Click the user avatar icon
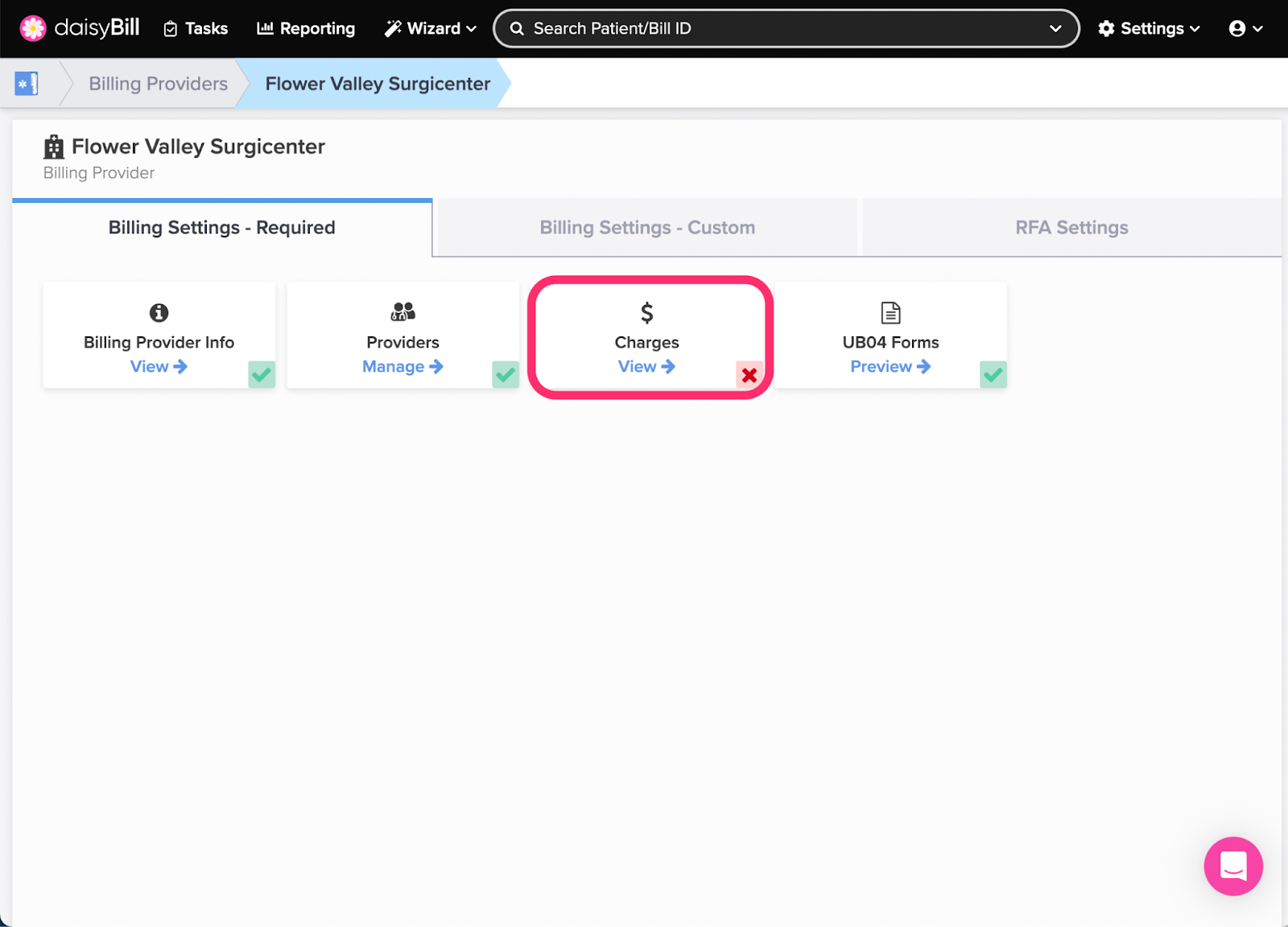This screenshot has width=1288, height=927. [1237, 28]
